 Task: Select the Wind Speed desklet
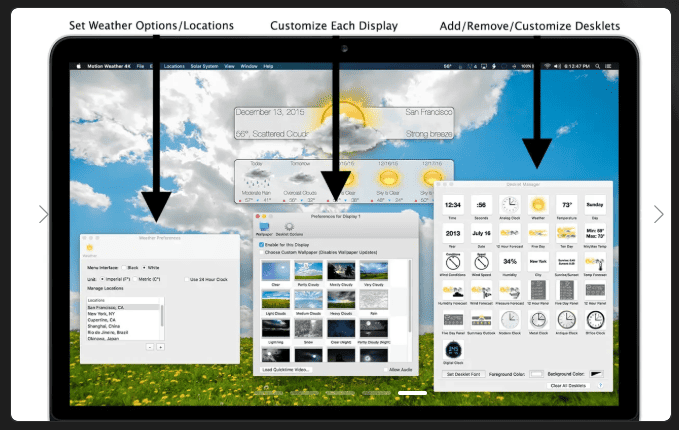(x=481, y=262)
